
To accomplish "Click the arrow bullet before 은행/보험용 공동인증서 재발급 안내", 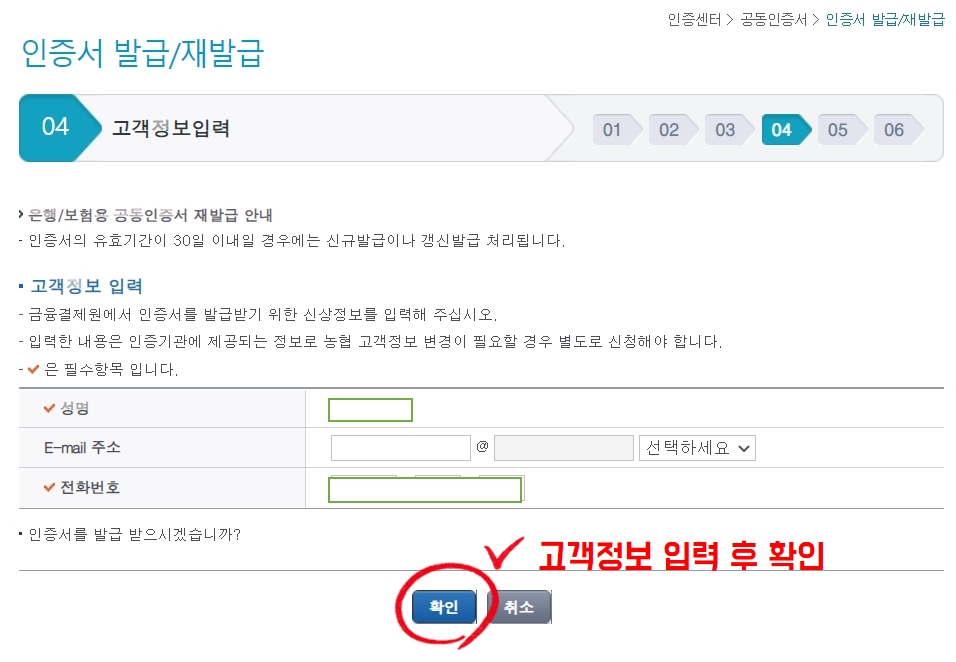I will (21, 214).
